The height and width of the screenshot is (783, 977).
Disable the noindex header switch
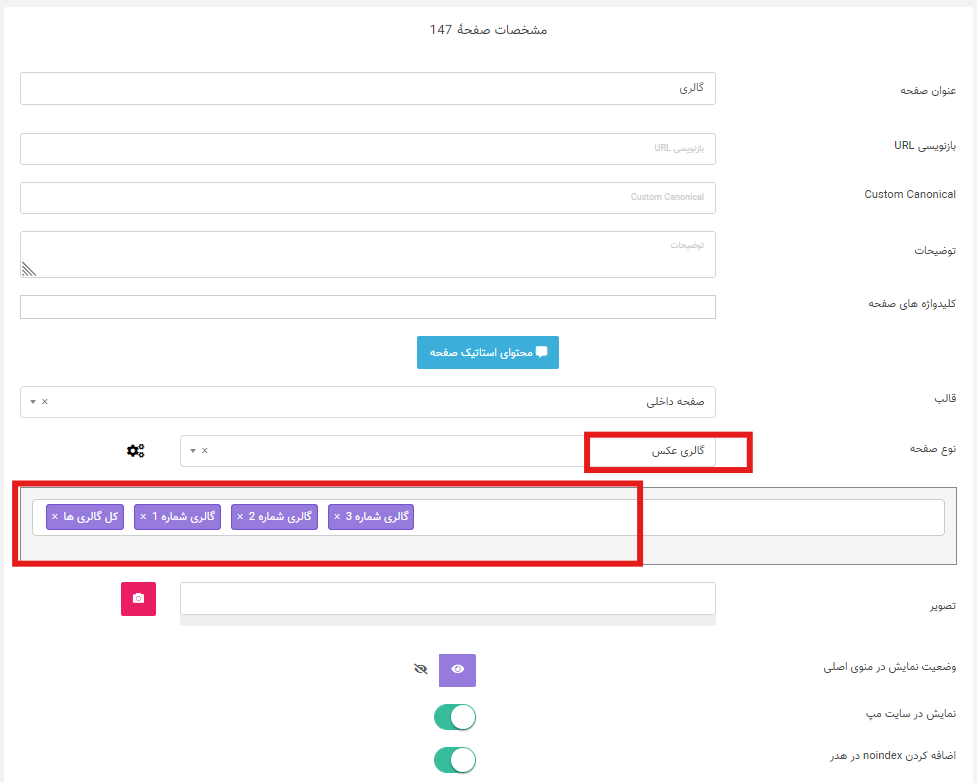click(454, 760)
